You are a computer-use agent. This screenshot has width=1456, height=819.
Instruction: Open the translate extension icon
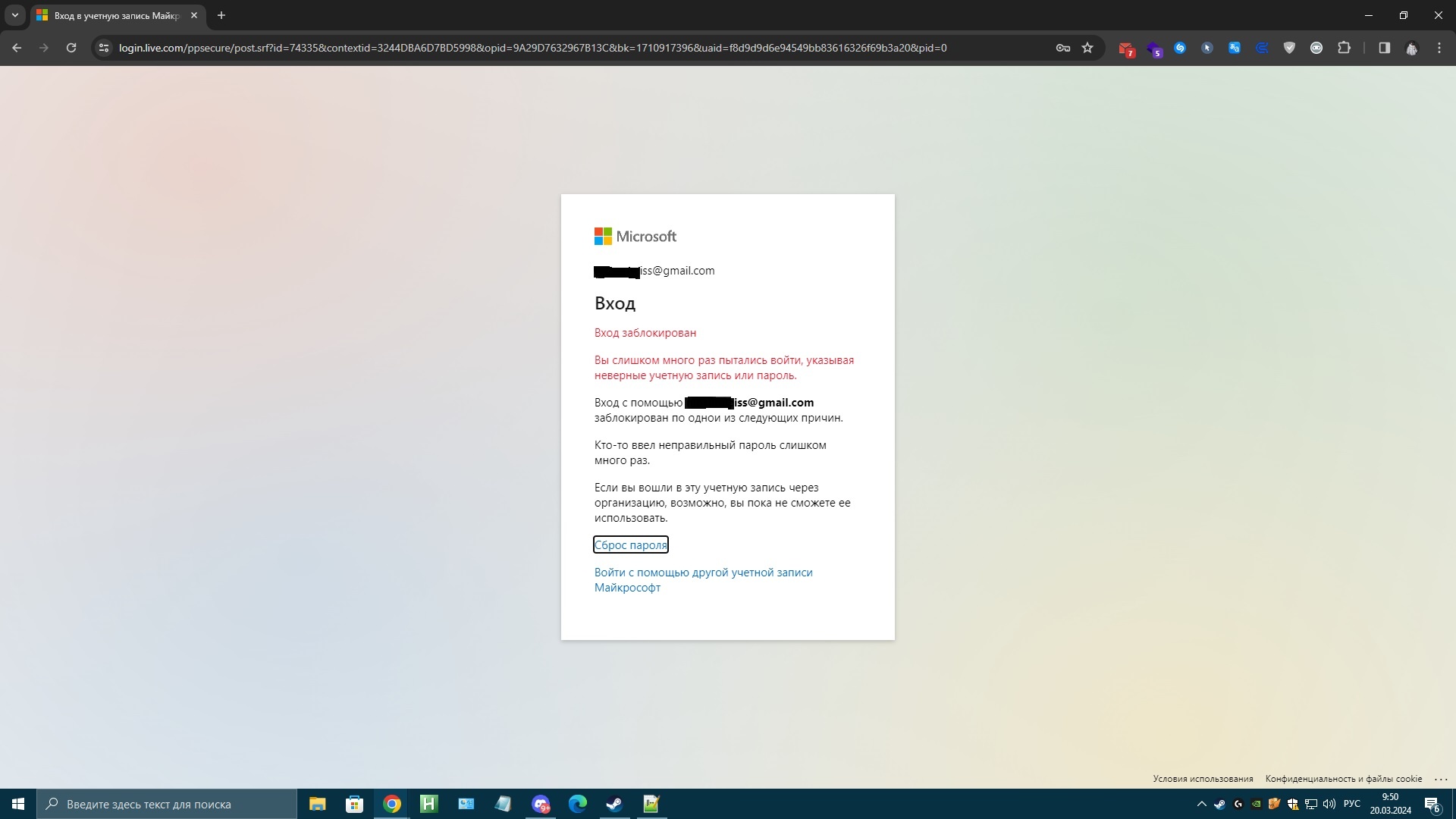[x=1235, y=48]
